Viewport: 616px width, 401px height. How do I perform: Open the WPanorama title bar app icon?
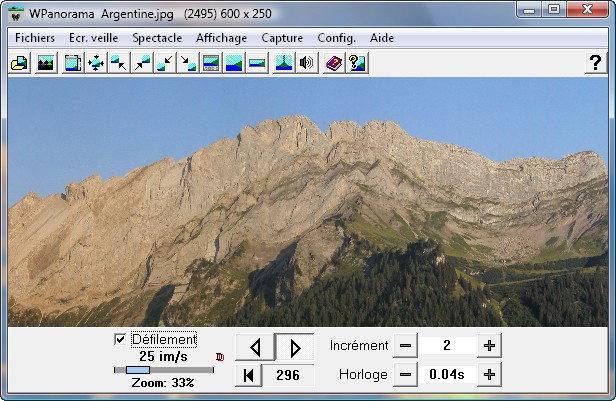pos(16,14)
